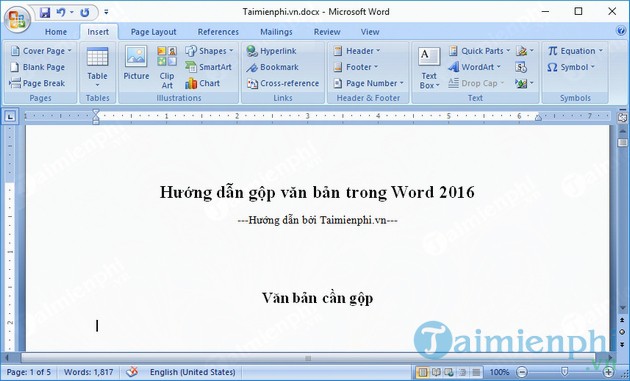Click the "Page: 1 of 5" status indicator

[x=29, y=372]
